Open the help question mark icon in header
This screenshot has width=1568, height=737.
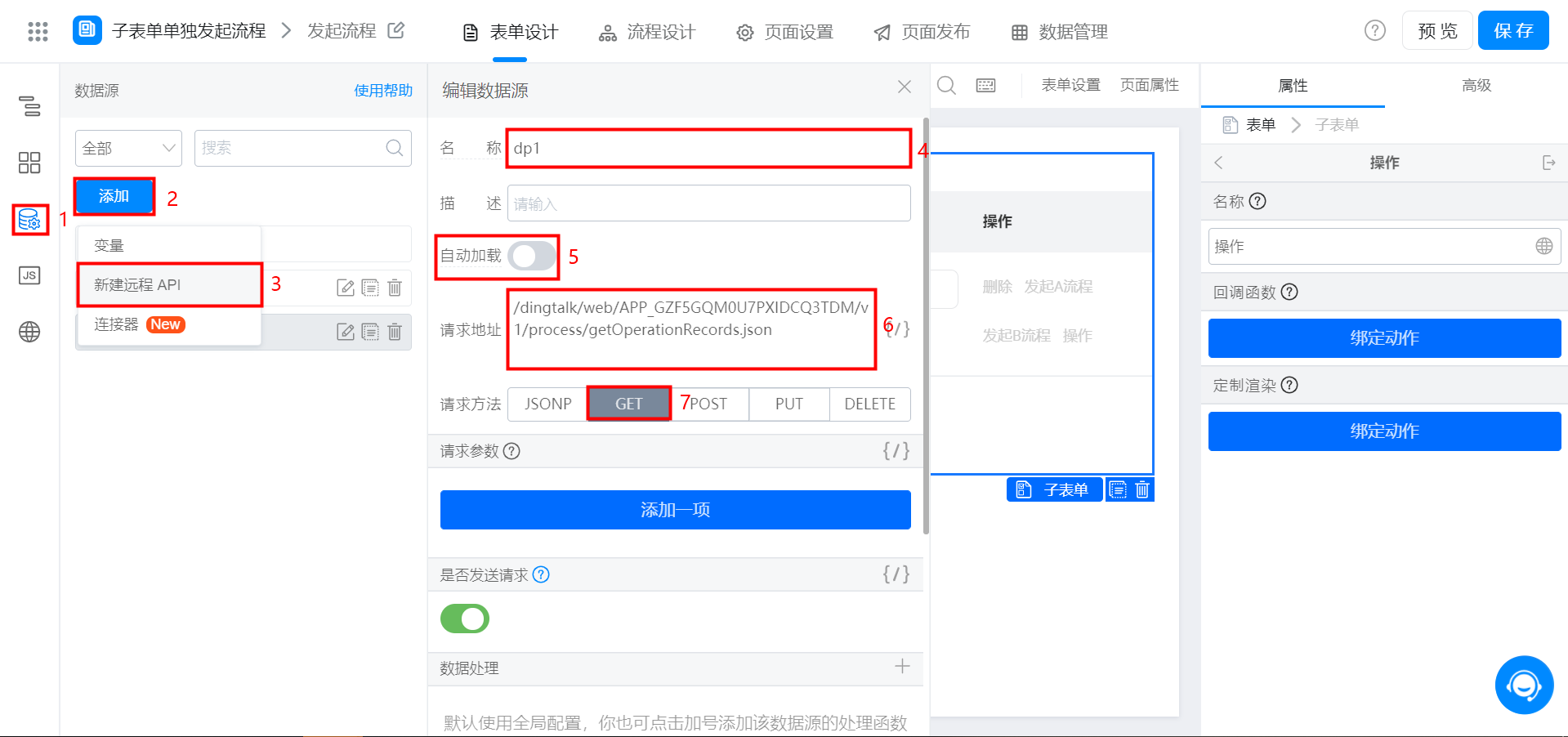pyautogui.click(x=1375, y=30)
